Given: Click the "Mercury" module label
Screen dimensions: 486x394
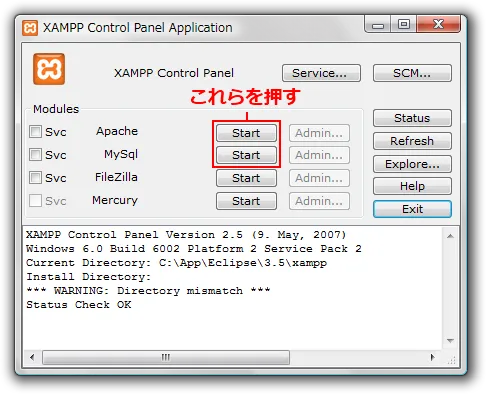Looking at the screenshot, I should [115, 200].
